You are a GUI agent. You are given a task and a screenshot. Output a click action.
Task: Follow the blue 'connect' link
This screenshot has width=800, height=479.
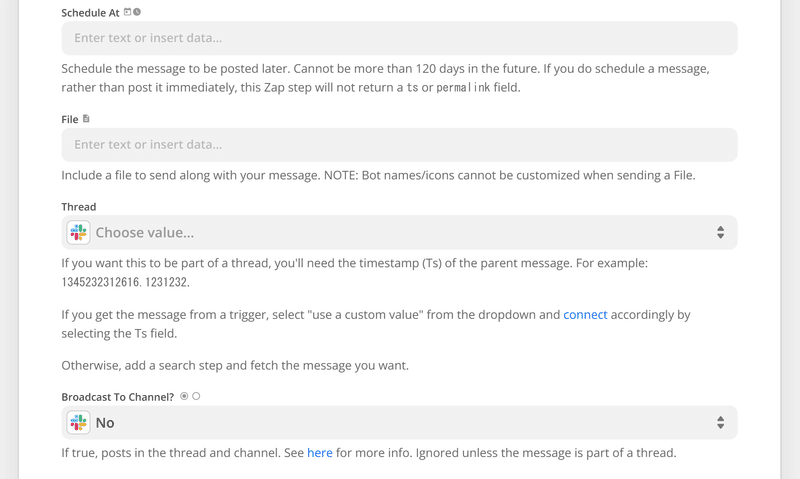[x=585, y=315]
